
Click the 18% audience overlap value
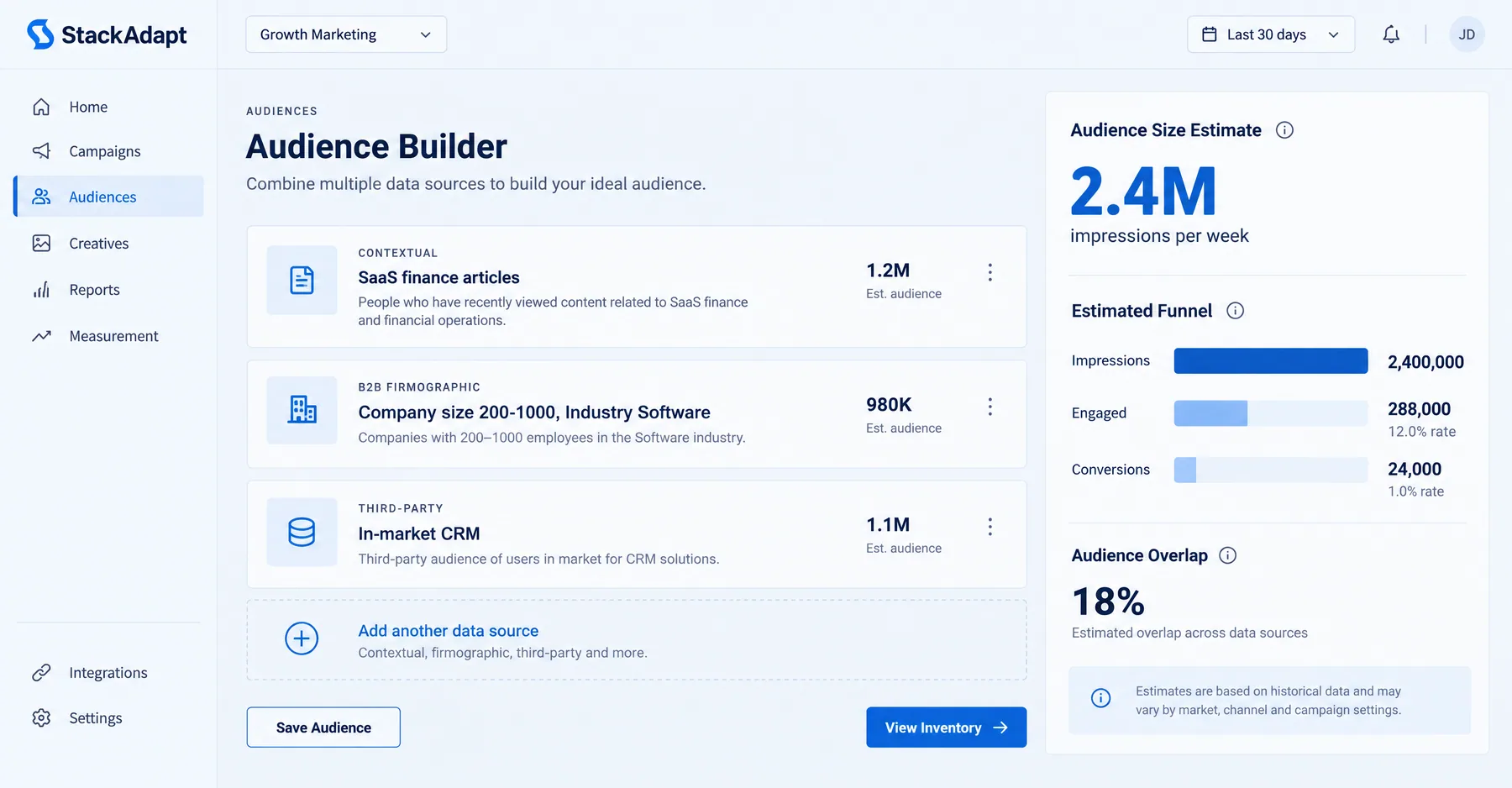(1109, 602)
